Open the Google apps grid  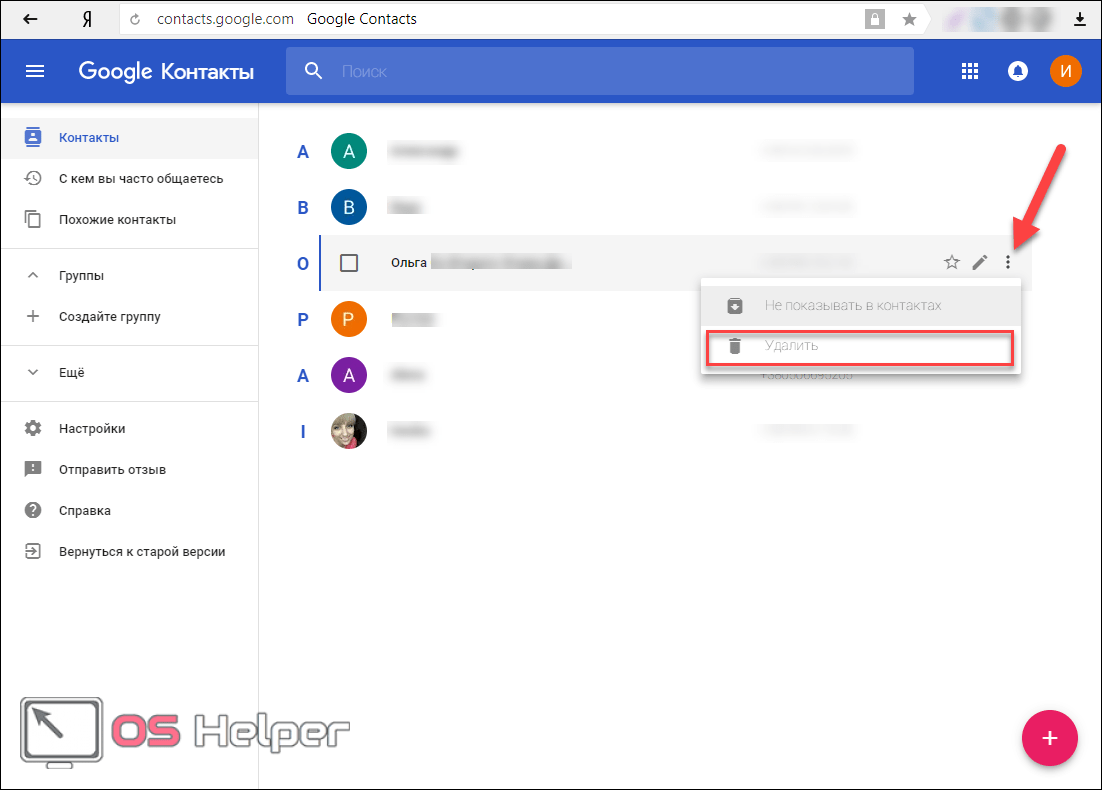(969, 71)
